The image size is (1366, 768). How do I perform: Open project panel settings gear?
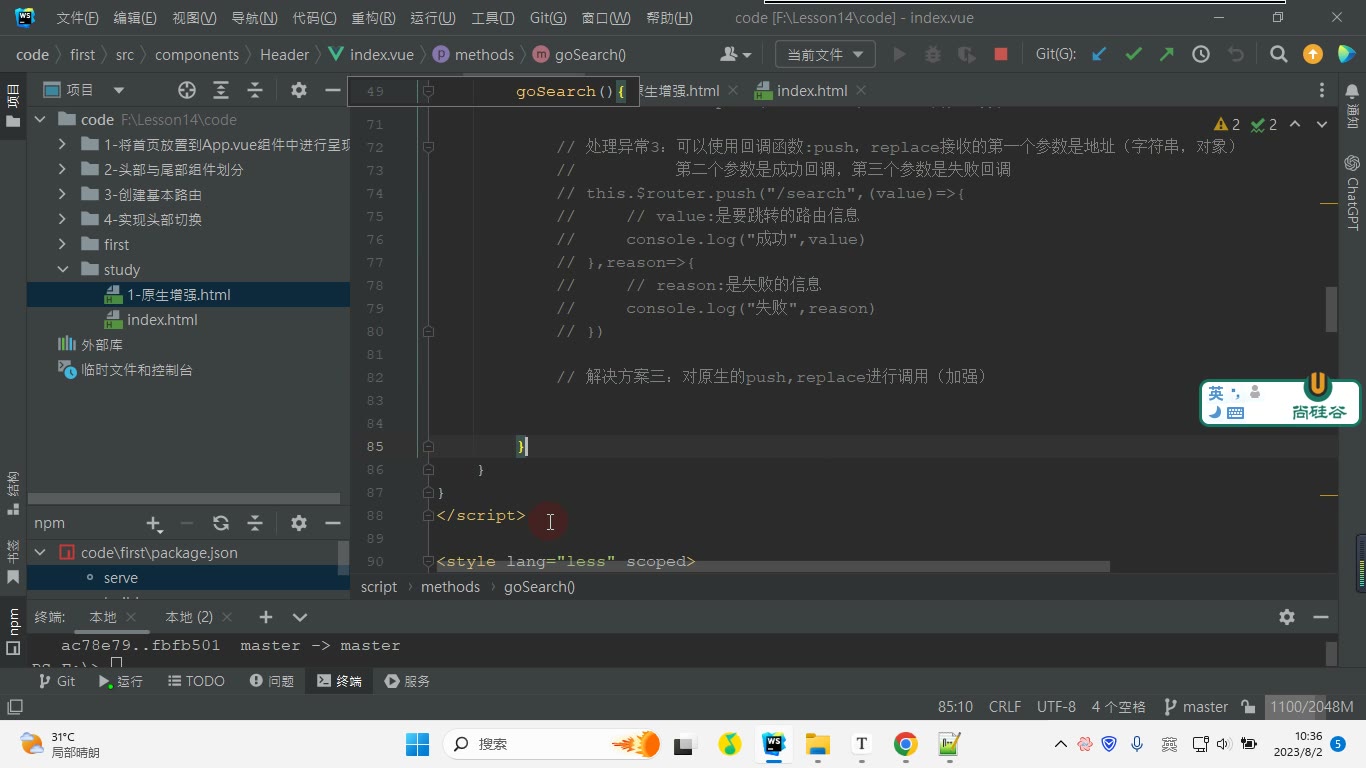298,90
